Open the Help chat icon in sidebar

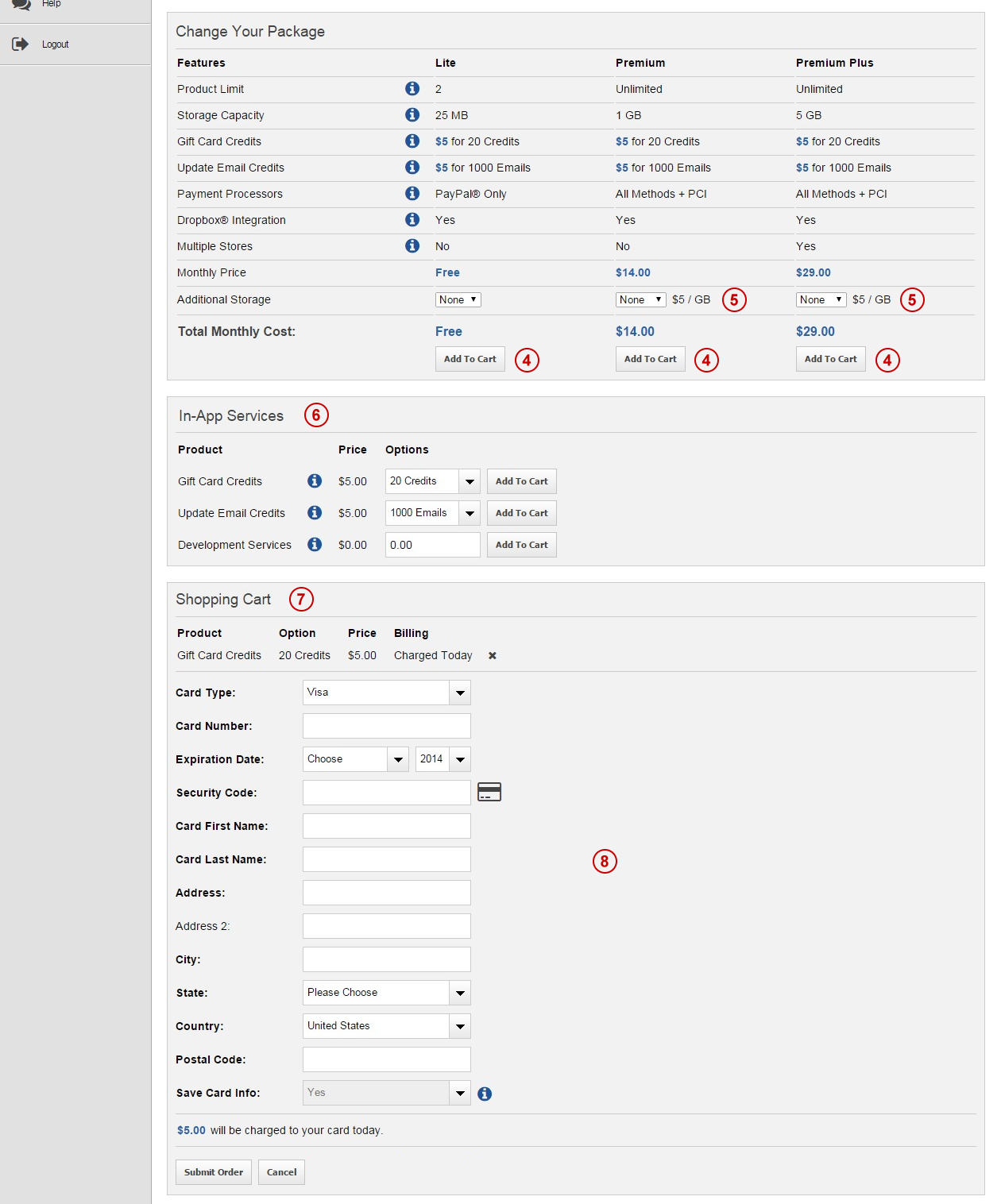coord(21,4)
